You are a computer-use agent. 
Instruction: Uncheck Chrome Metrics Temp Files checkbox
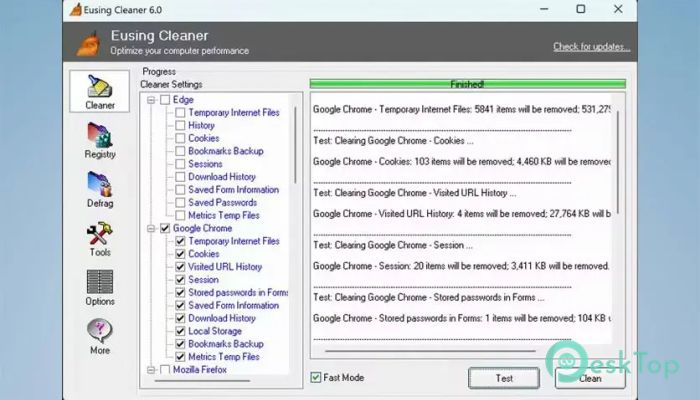pos(180,357)
